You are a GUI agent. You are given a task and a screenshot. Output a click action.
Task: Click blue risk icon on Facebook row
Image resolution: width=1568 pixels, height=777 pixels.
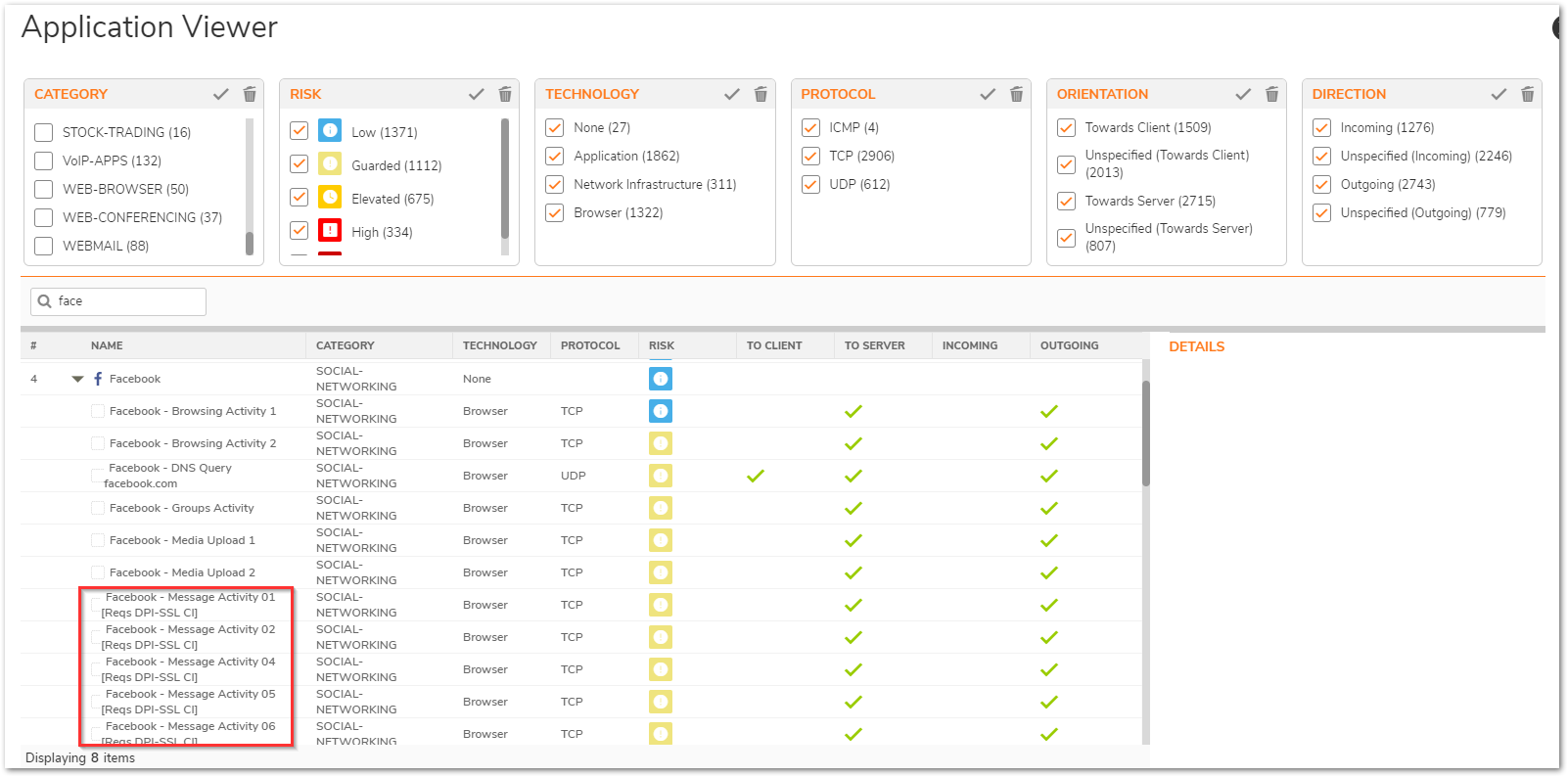point(661,379)
